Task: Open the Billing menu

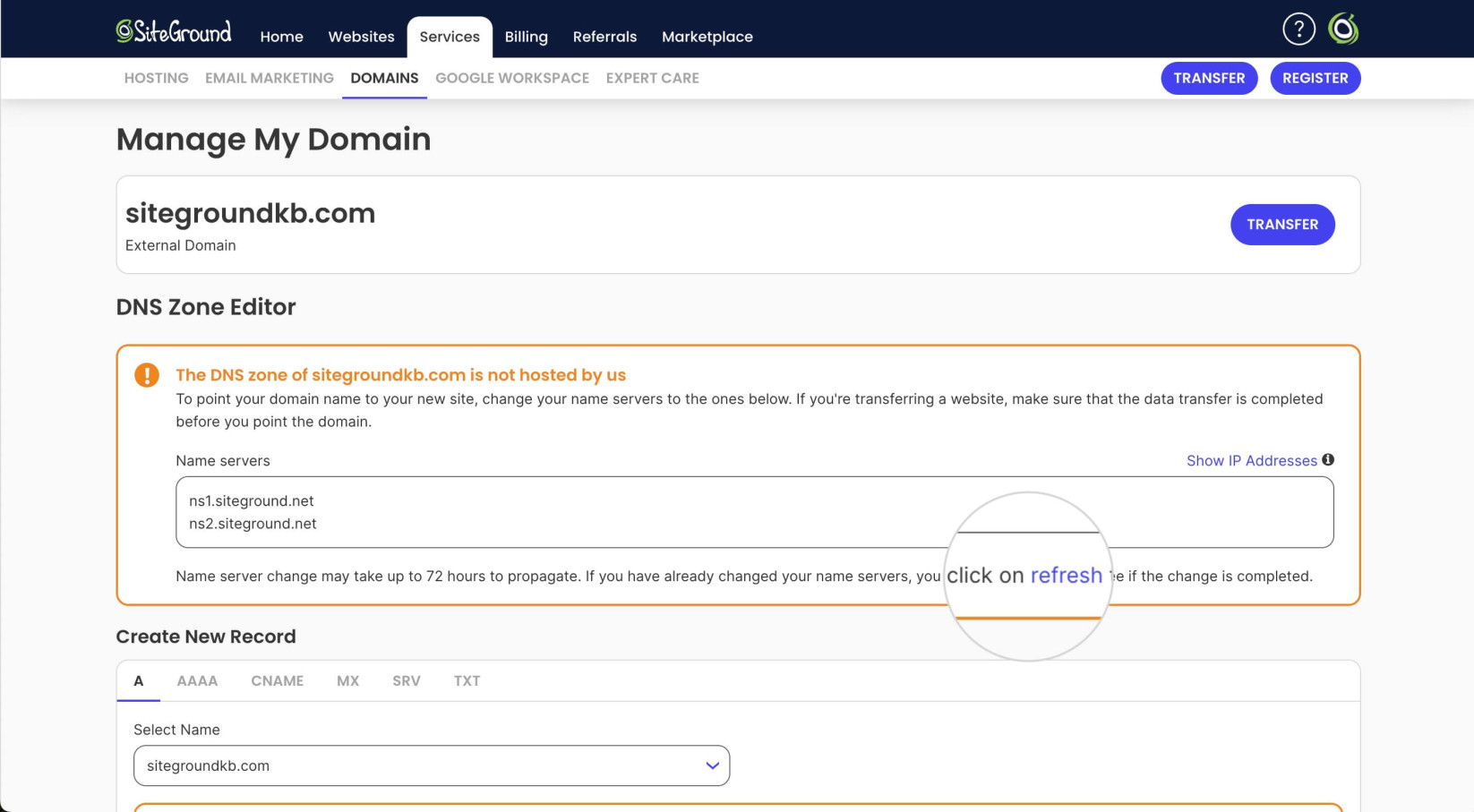Action: coord(526,37)
